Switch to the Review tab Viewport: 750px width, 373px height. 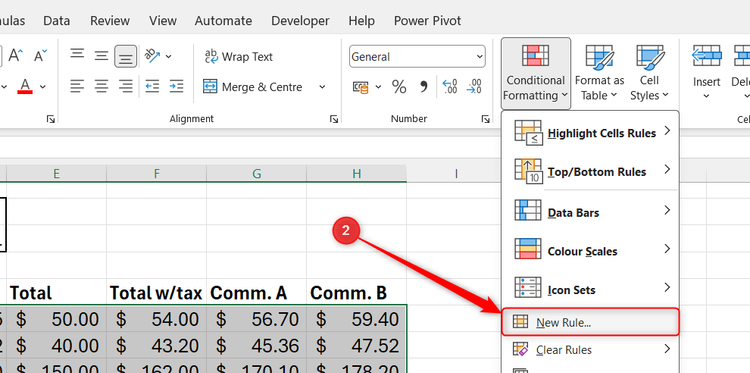coord(110,21)
